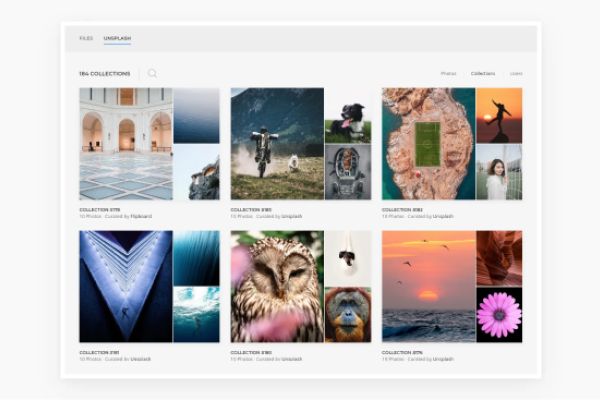This screenshot has height=400, width=600.
Task: Open the motorcycle rider on grass photo
Action: pyautogui.click(x=277, y=144)
